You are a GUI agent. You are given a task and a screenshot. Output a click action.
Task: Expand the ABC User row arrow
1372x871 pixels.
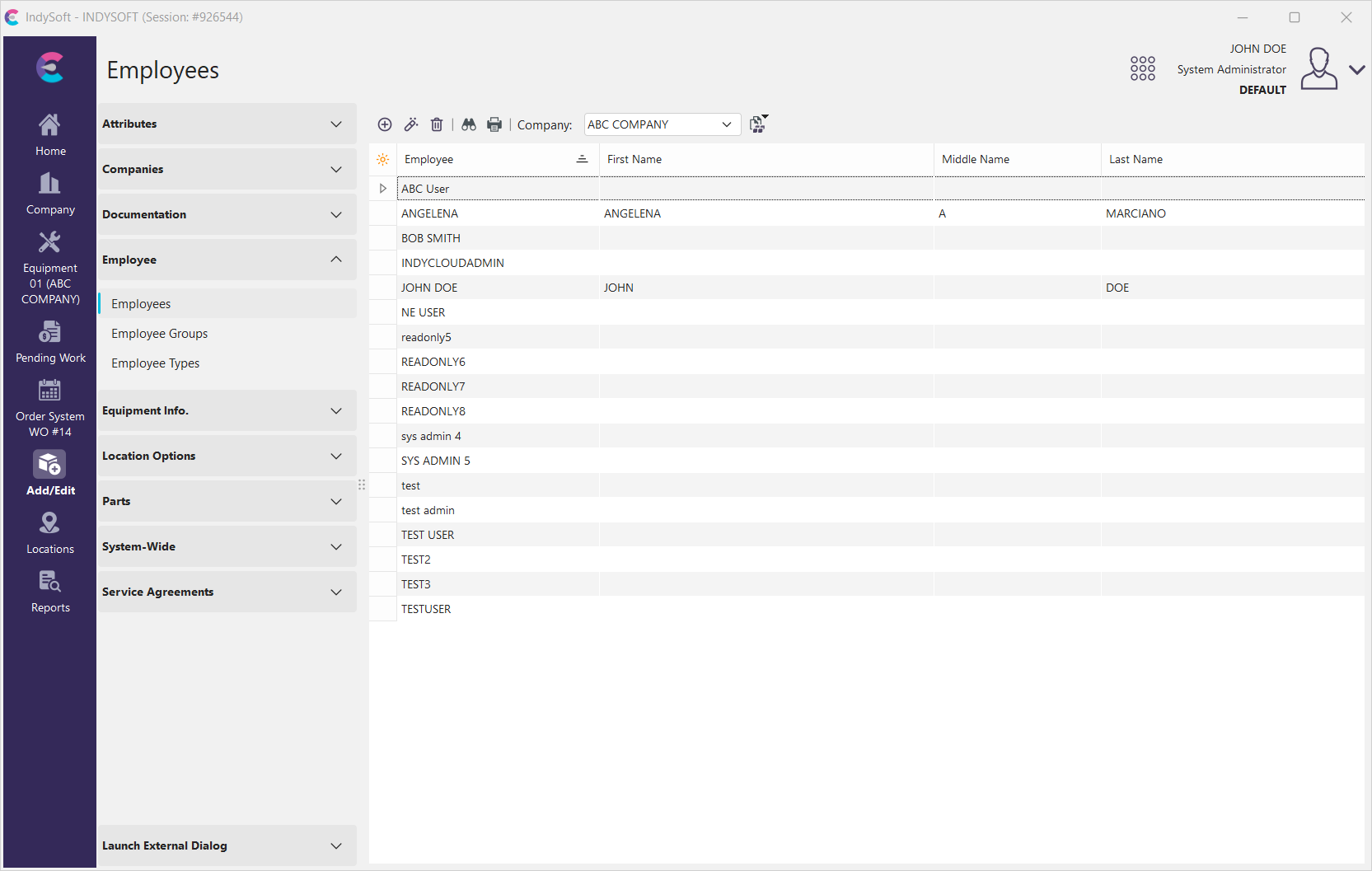pos(383,189)
